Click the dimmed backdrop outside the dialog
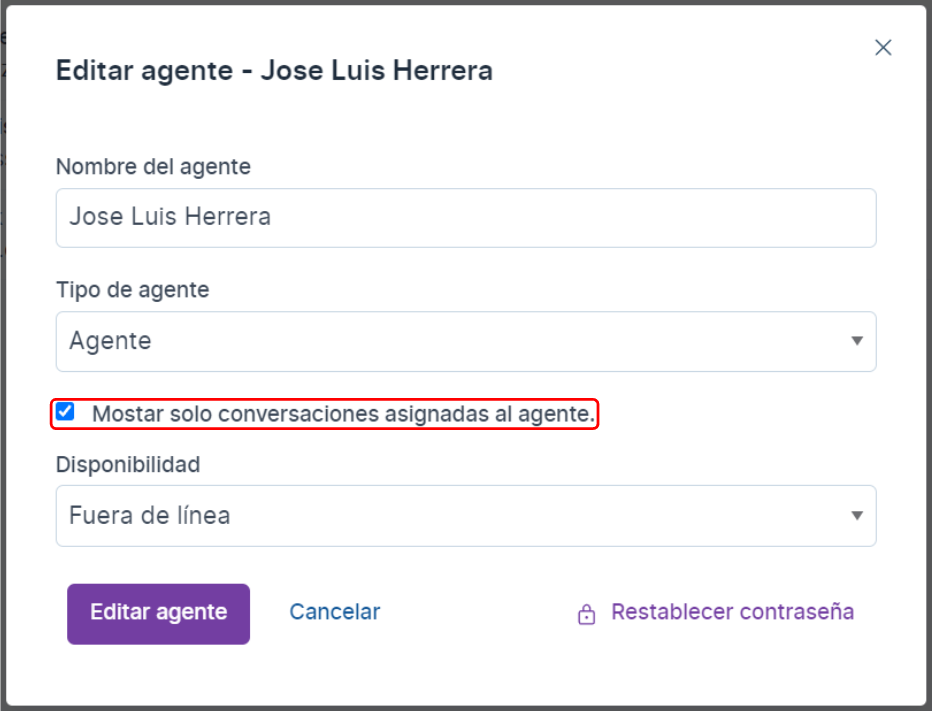 tap(2, 357)
